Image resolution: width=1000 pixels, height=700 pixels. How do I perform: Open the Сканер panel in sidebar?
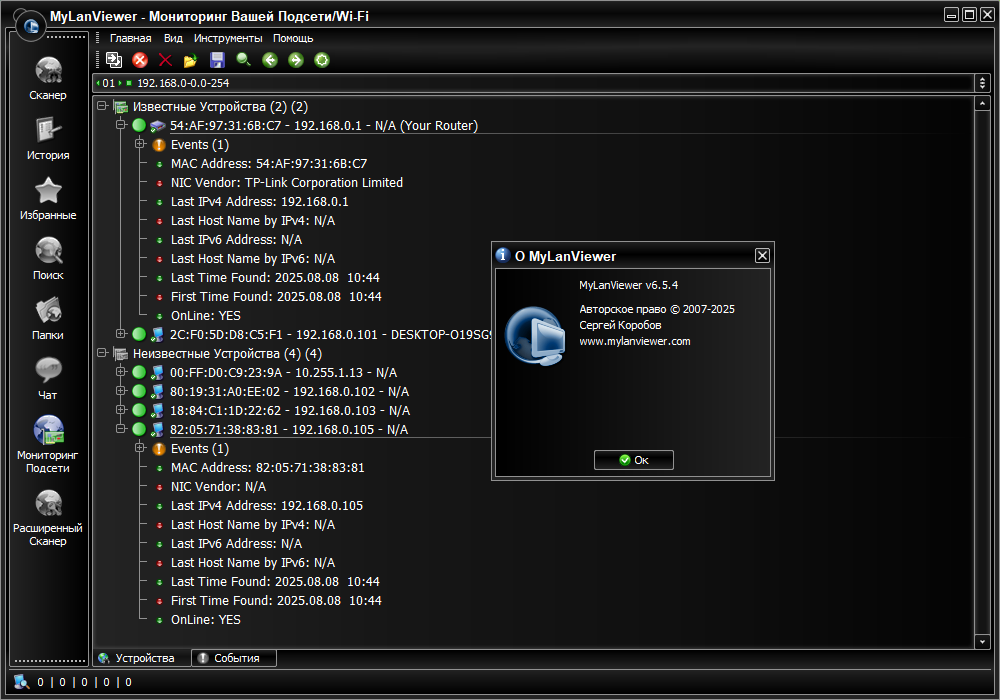tap(48, 78)
